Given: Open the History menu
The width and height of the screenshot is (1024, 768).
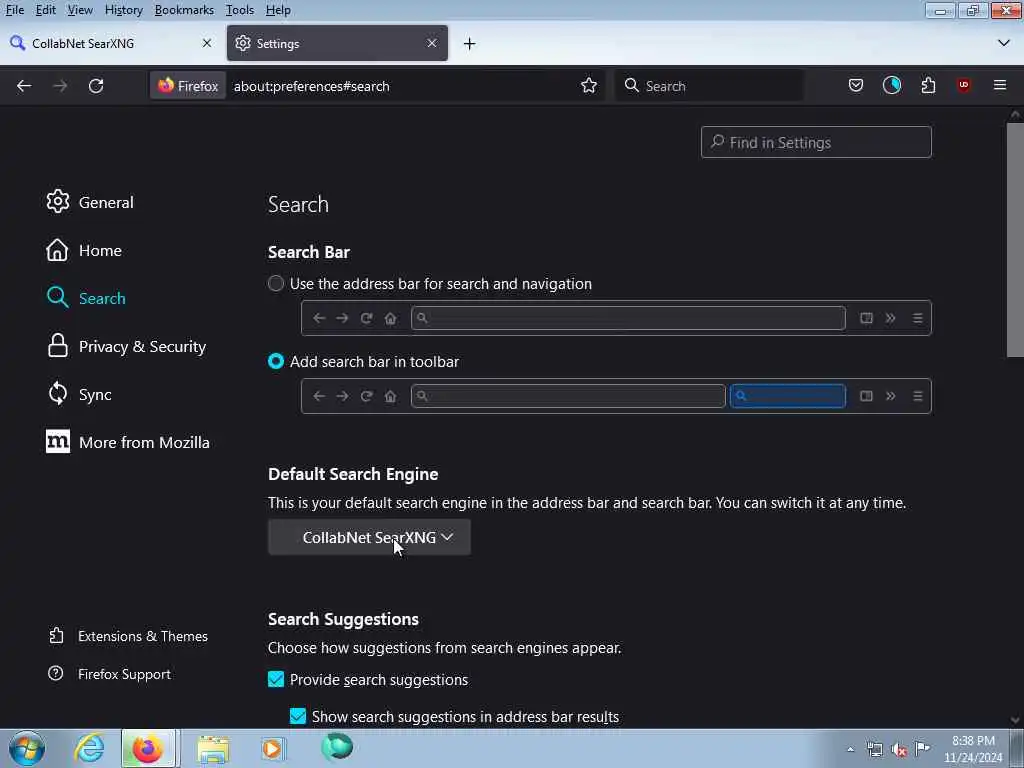Looking at the screenshot, I should pyautogui.click(x=123, y=10).
